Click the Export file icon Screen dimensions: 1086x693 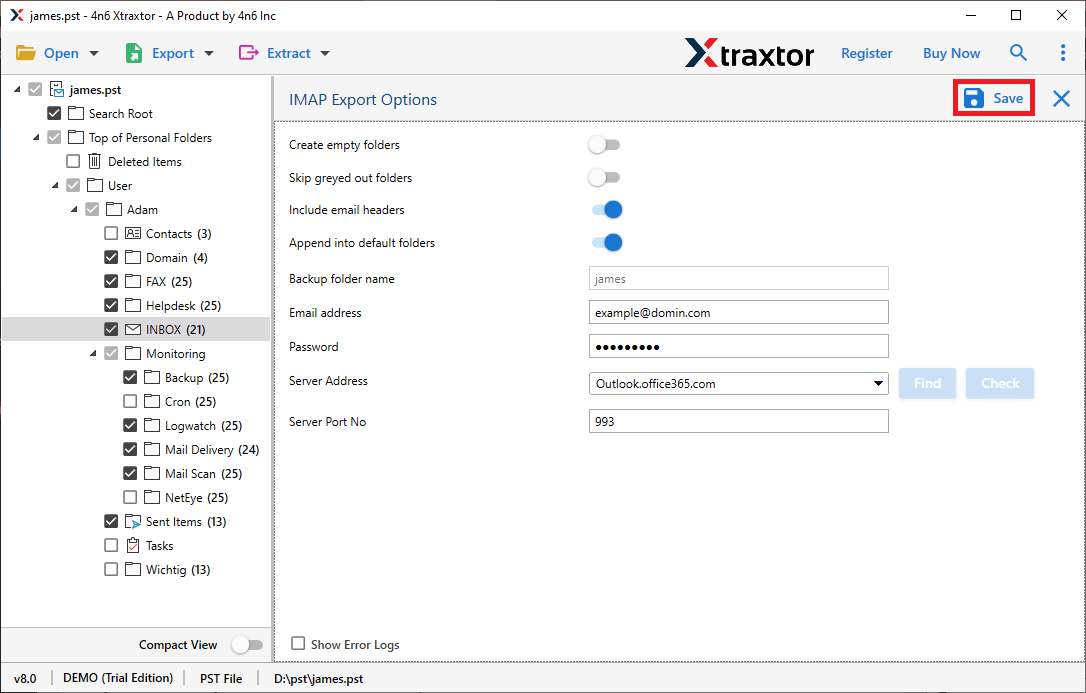[134, 53]
